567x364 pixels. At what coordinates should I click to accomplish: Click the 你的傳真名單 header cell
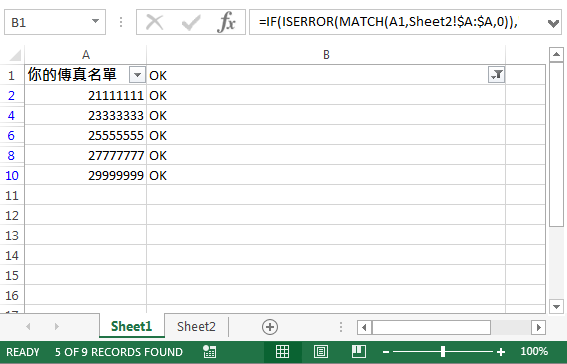77,75
